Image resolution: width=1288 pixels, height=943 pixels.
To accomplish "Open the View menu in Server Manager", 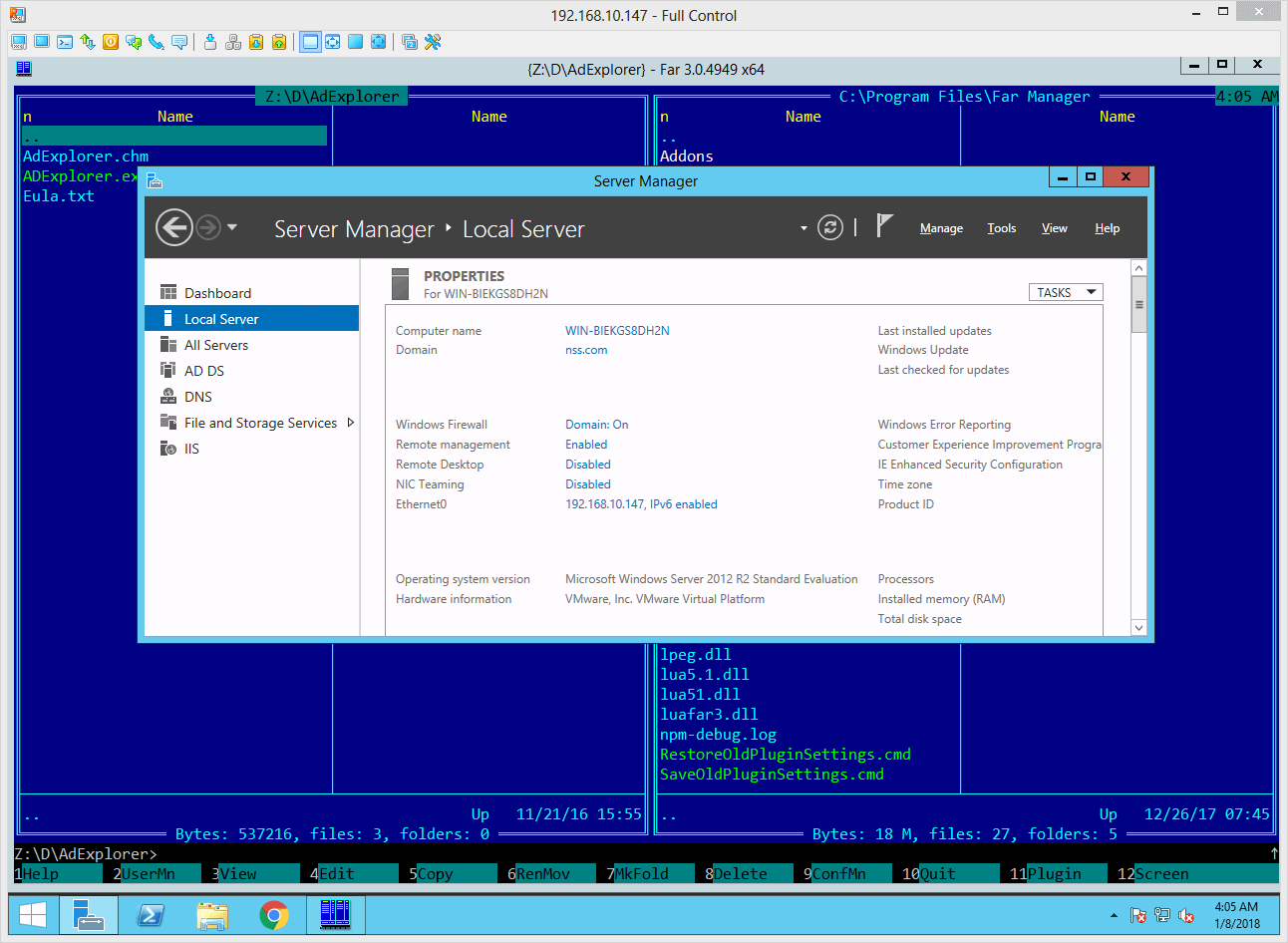I will [1055, 228].
